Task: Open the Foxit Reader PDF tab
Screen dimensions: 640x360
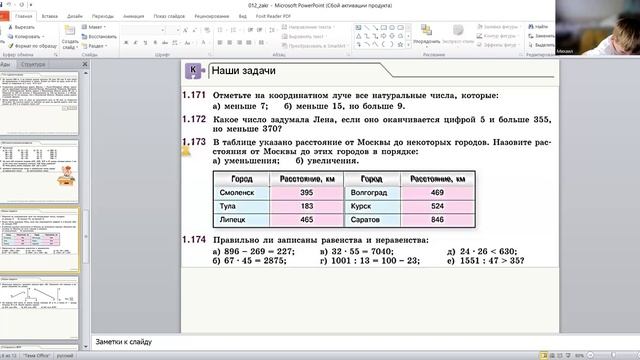Action: (x=273, y=16)
